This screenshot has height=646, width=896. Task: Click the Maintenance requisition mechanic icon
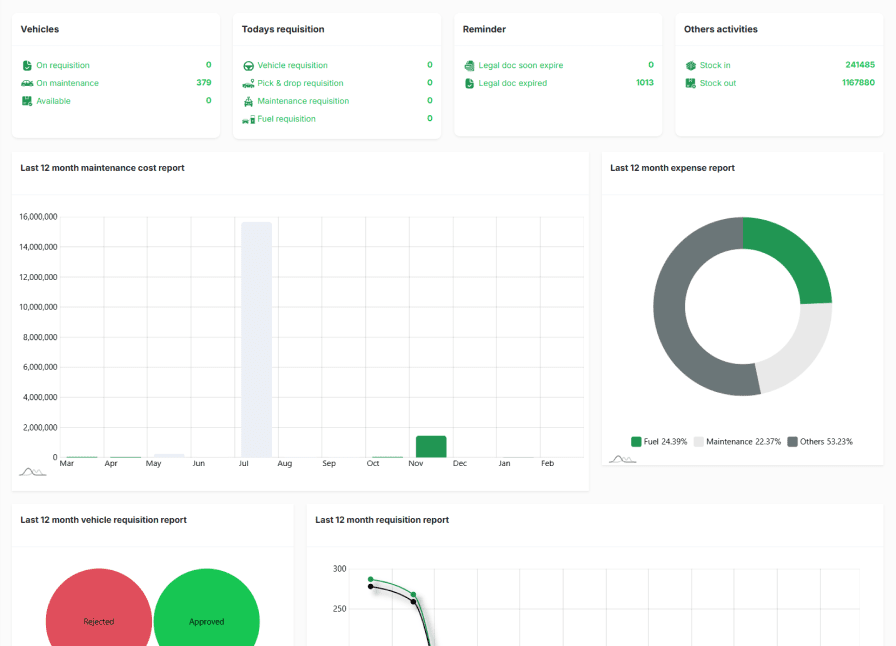[248, 102]
